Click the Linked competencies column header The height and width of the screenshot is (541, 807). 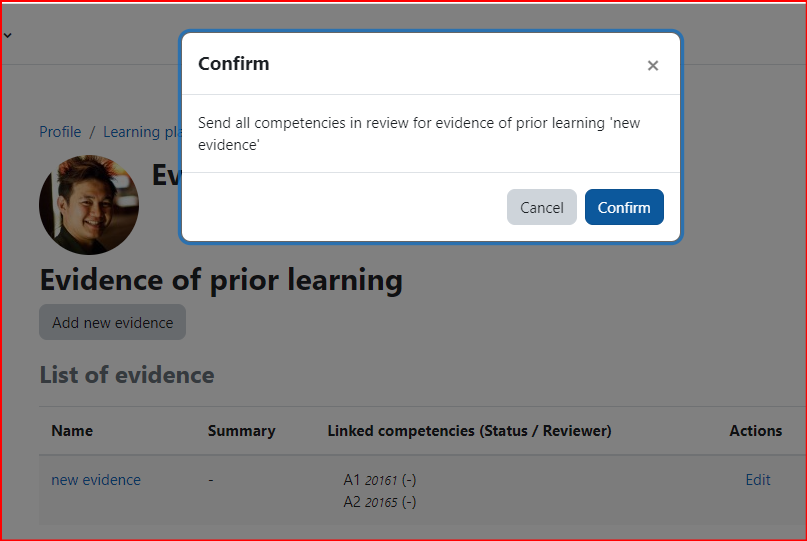(469, 431)
